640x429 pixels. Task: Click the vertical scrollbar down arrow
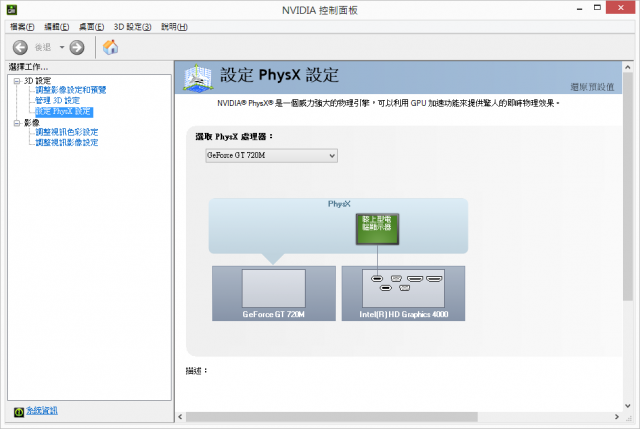[628, 406]
